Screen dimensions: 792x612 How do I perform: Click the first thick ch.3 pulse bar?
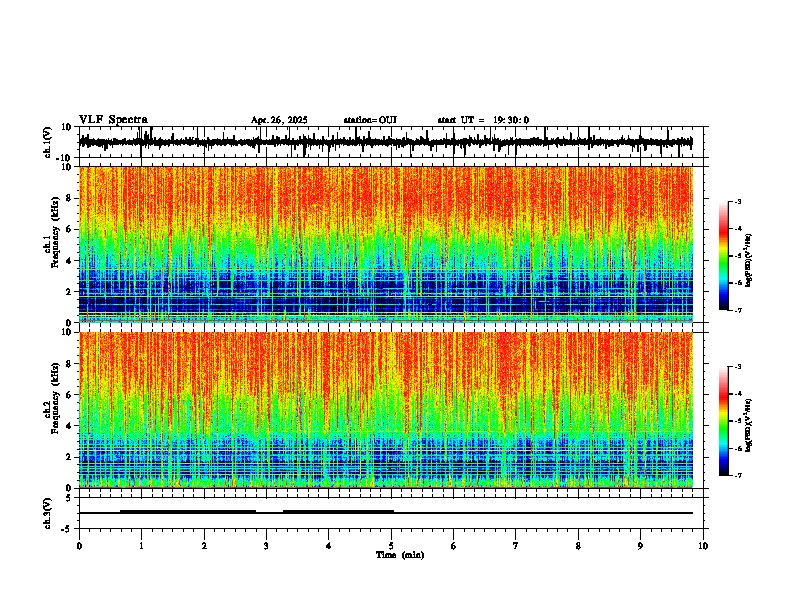click(x=188, y=512)
